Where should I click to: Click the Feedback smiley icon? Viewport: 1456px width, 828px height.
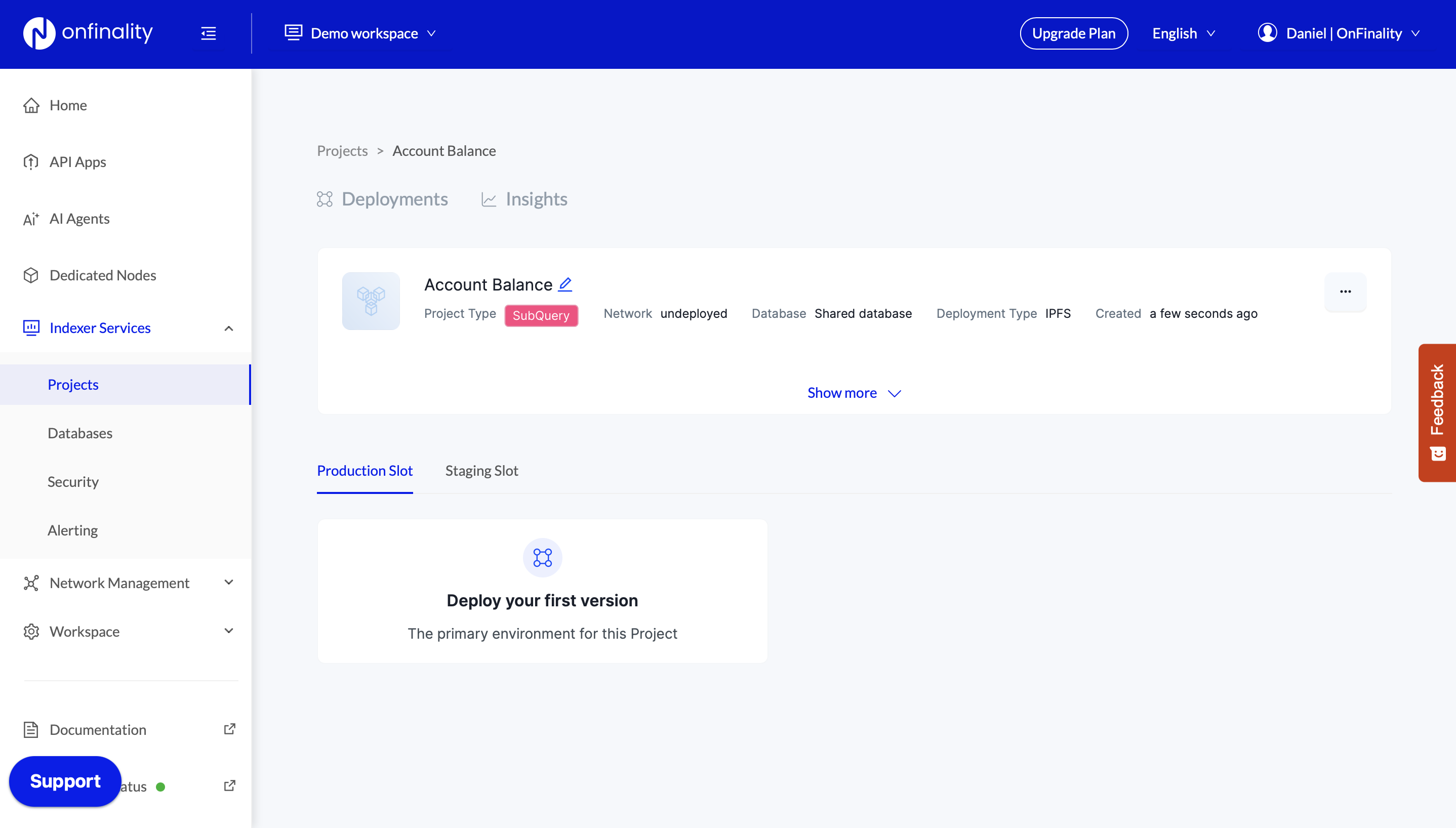click(1438, 453)
